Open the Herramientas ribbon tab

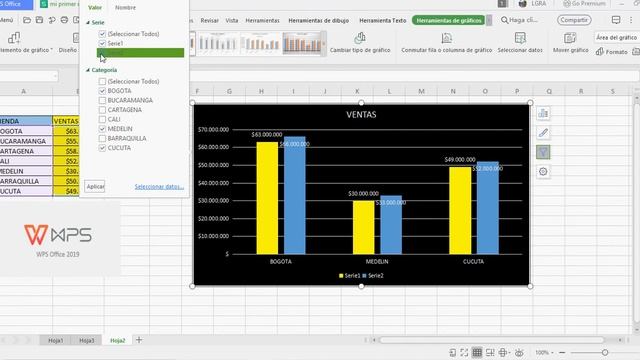pyautogui.click(x=262, y=20)
